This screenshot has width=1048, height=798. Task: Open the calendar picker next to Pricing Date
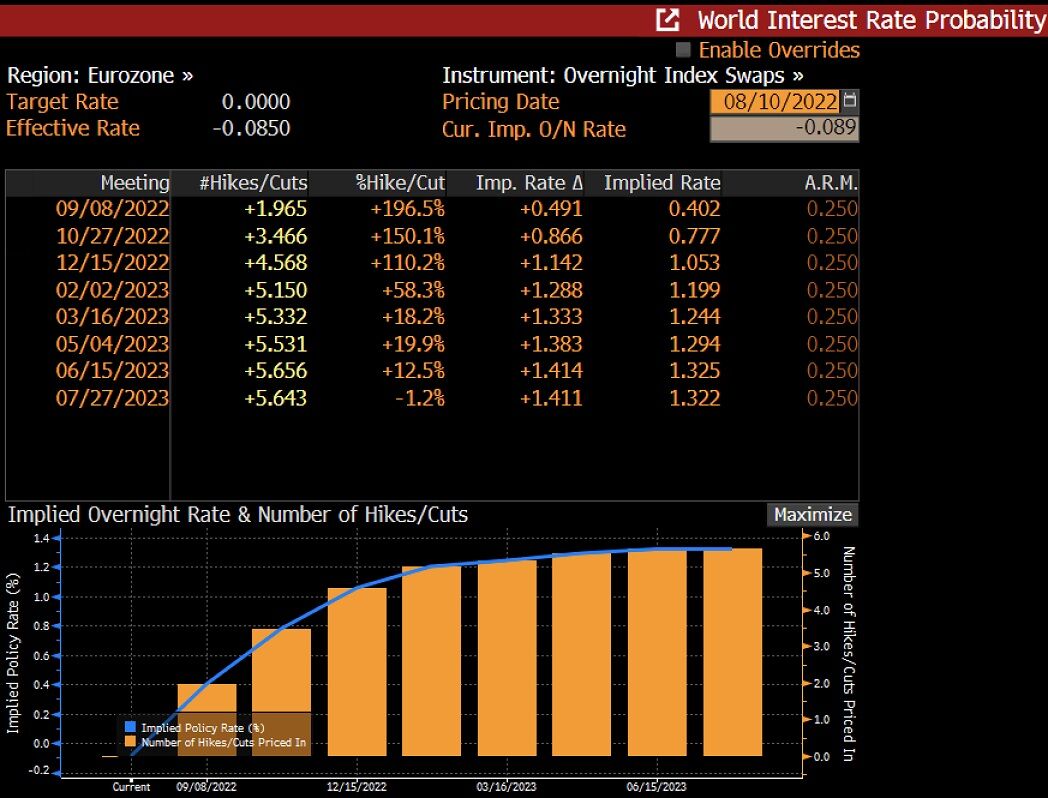pyautogui.click(x=850, y=101)
